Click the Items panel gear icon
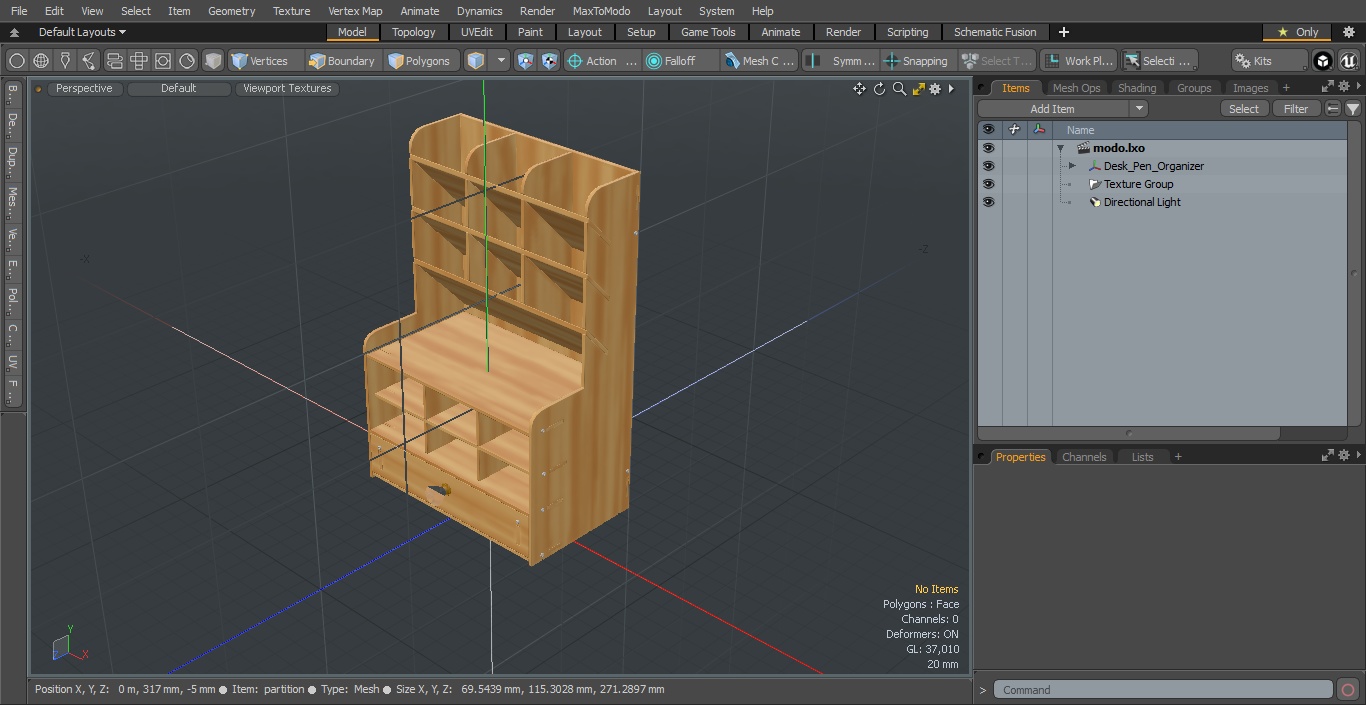The image size is (1366, 705). [x=1344, y=87]
